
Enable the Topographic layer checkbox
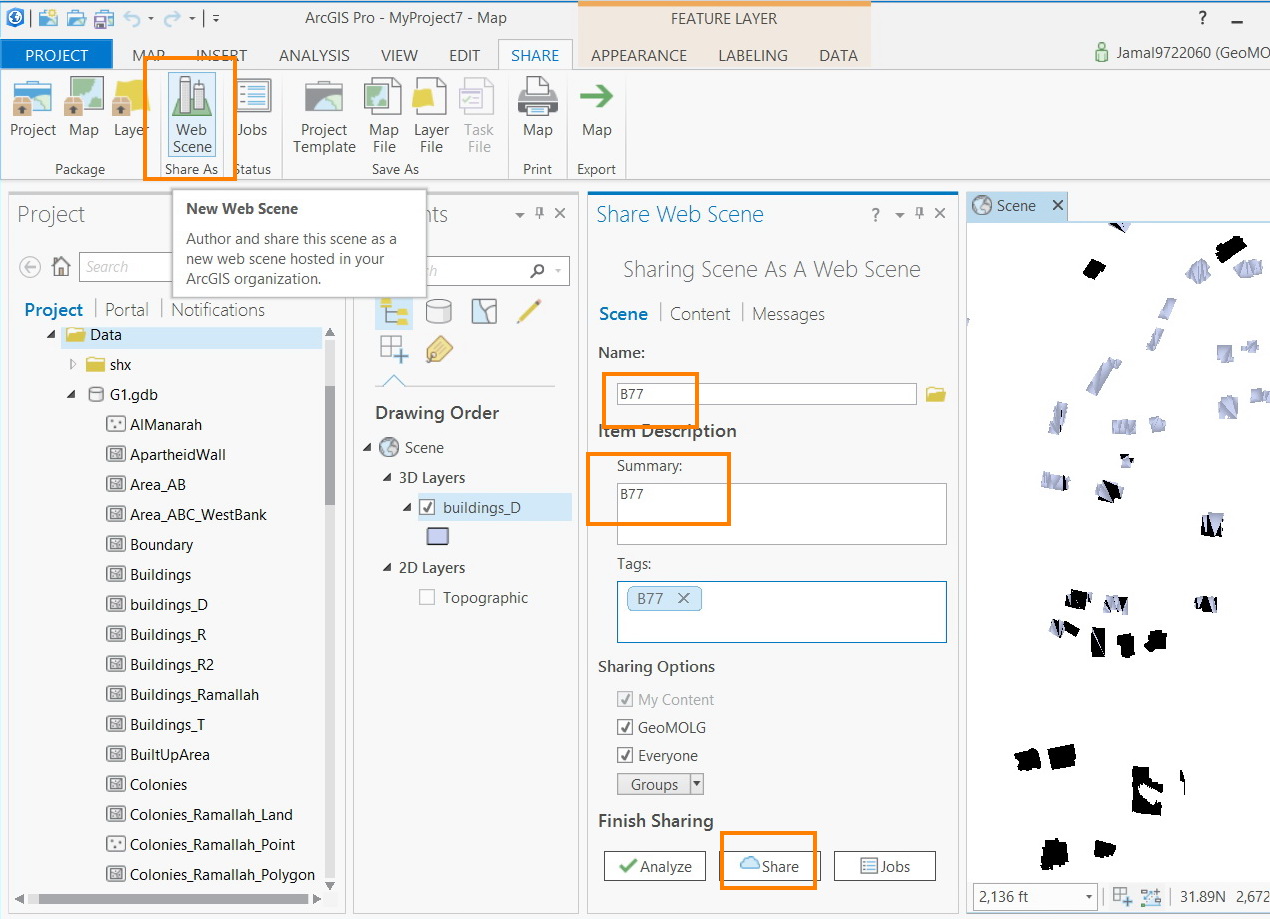point(427,597)
